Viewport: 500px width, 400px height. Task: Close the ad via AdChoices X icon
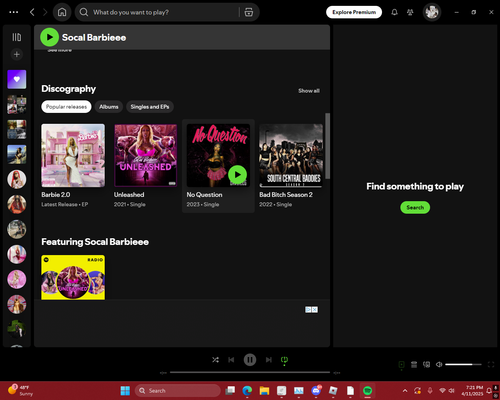point(315,310)
